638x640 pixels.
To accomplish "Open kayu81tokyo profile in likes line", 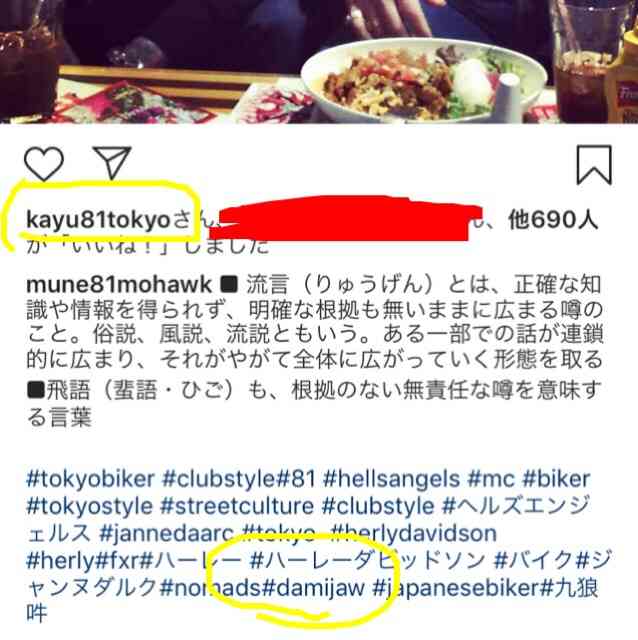I will [98, 220].
